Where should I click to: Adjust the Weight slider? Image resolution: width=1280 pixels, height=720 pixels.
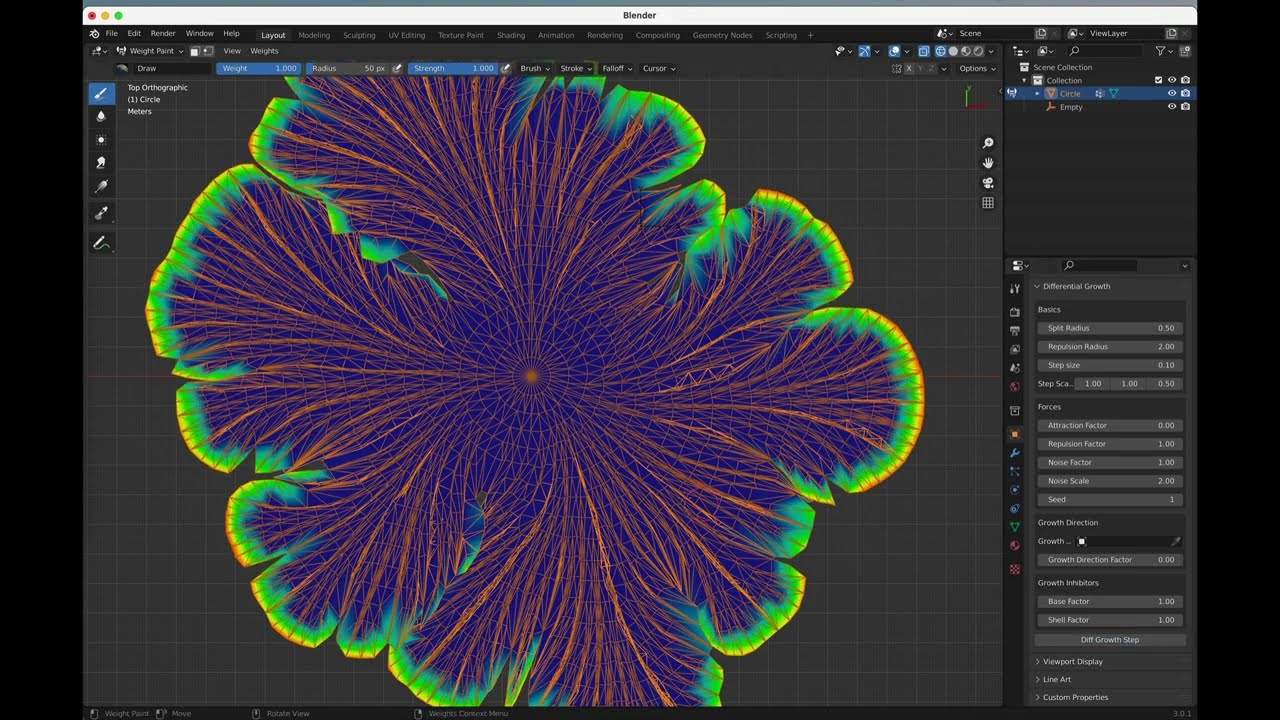(258, 68)
